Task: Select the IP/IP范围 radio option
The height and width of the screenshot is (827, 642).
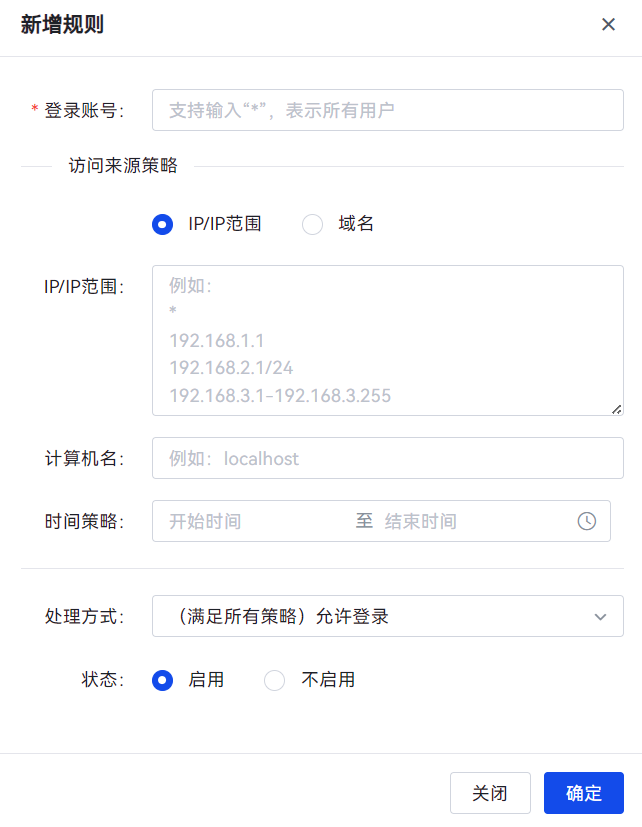Action: click(x=162, y=224)
